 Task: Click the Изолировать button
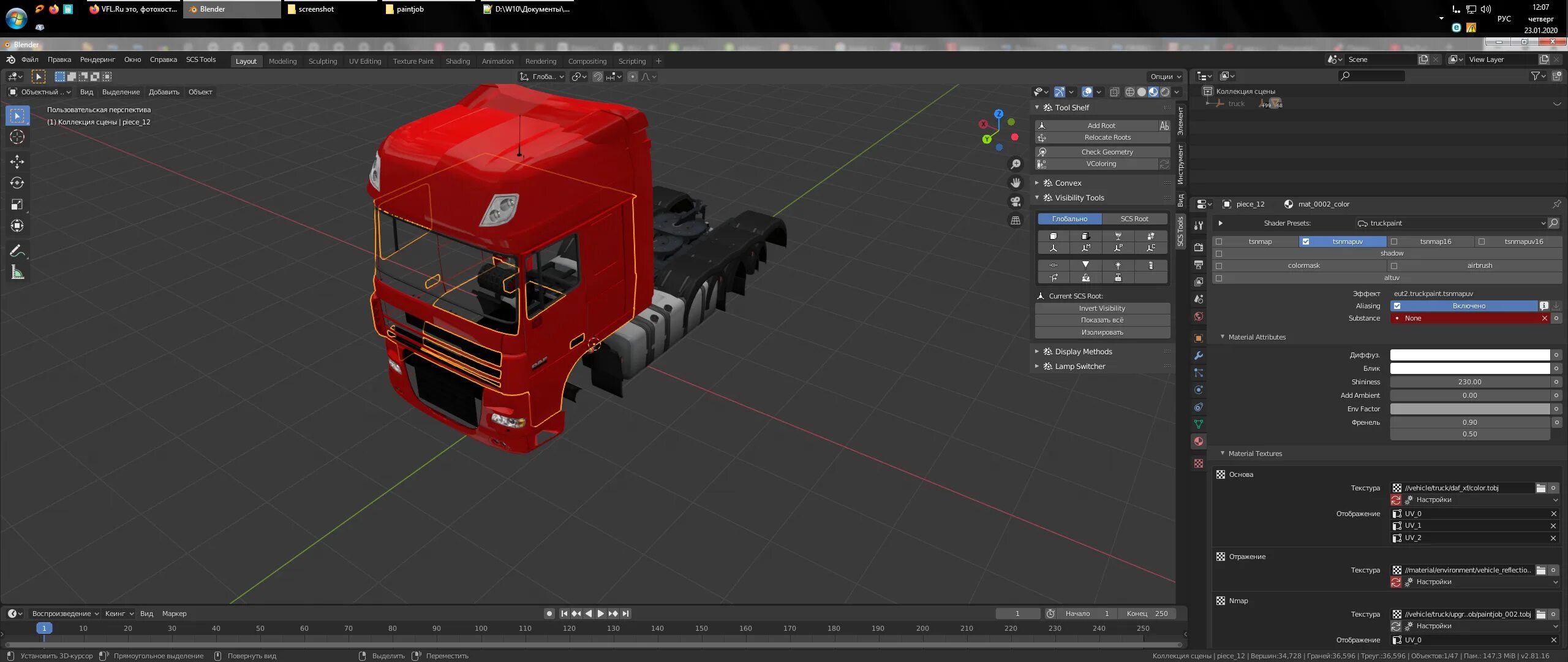(x=1102, y=332)
